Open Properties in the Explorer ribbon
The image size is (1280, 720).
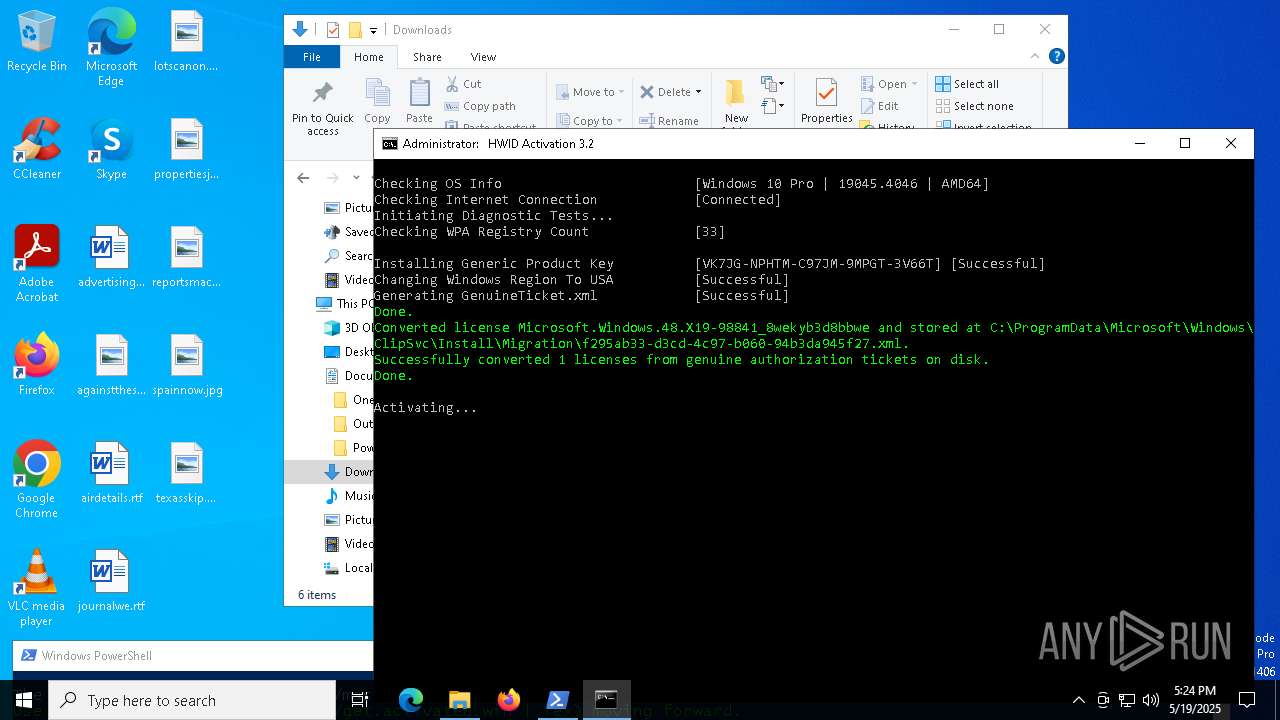(826, 102)
